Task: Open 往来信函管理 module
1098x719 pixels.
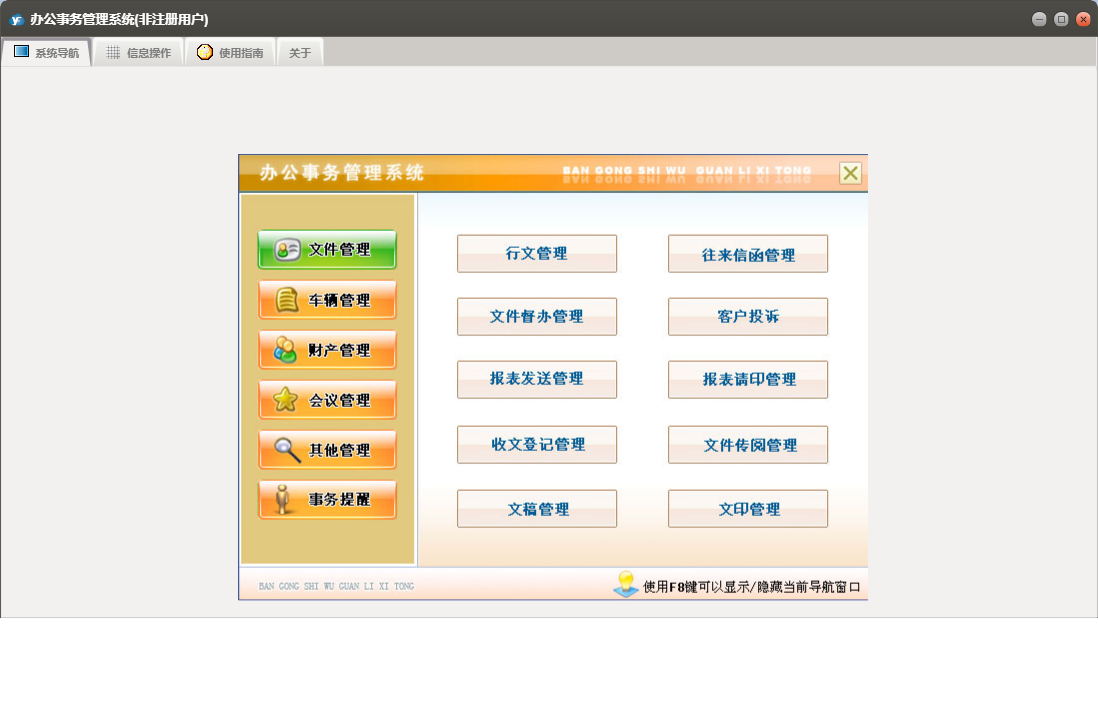Action: pyautogui.click(x=748, y=254)
